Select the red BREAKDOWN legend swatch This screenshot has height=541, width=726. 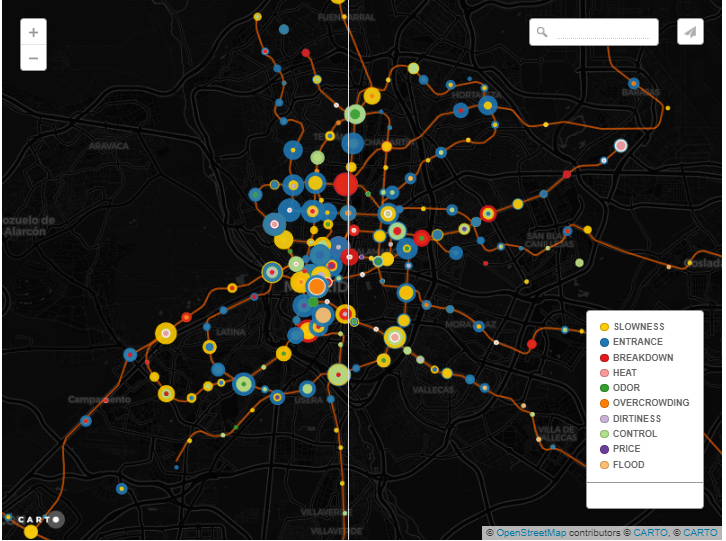click(604, 358)
